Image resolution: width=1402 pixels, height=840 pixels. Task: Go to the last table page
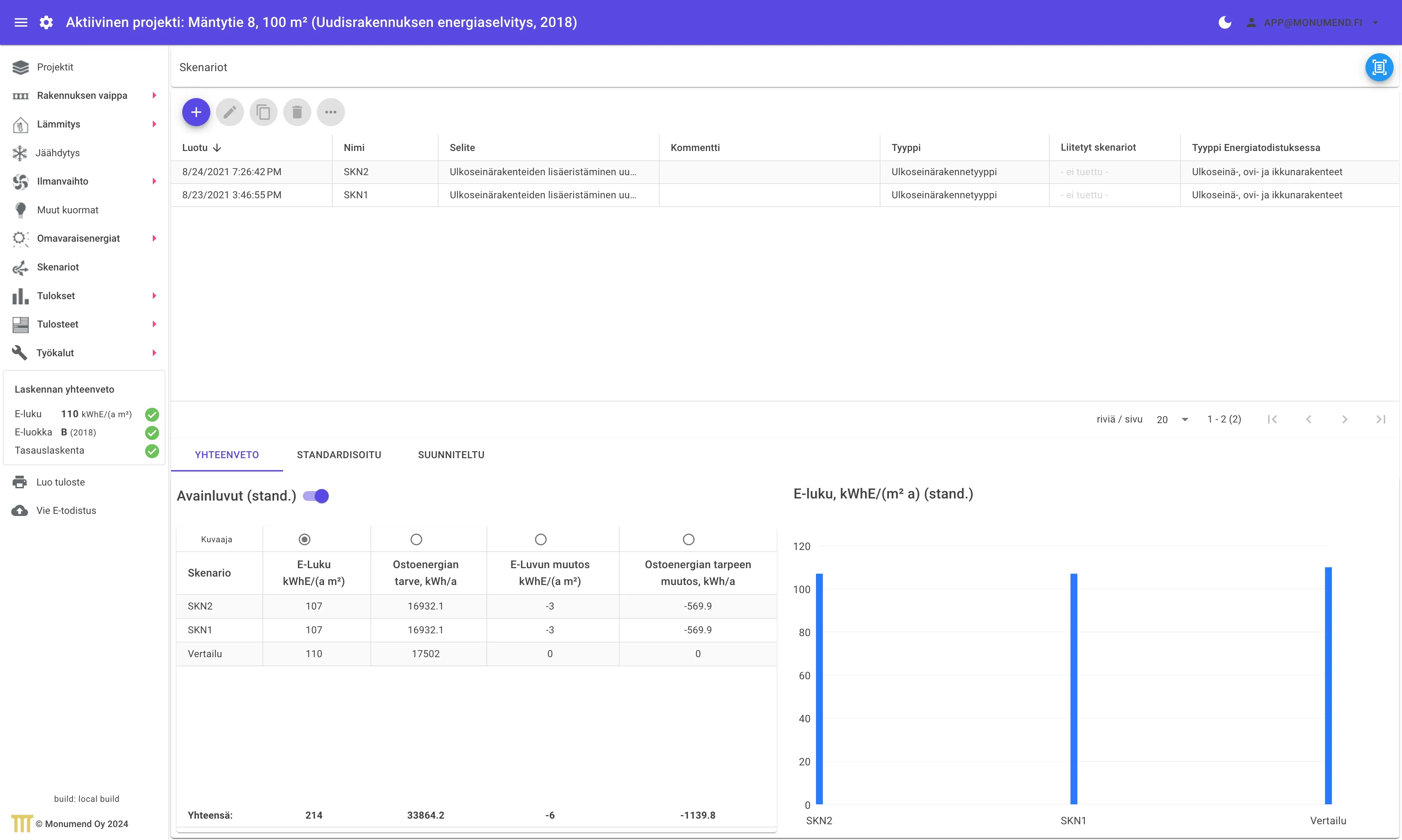(x=1381, y=419)
